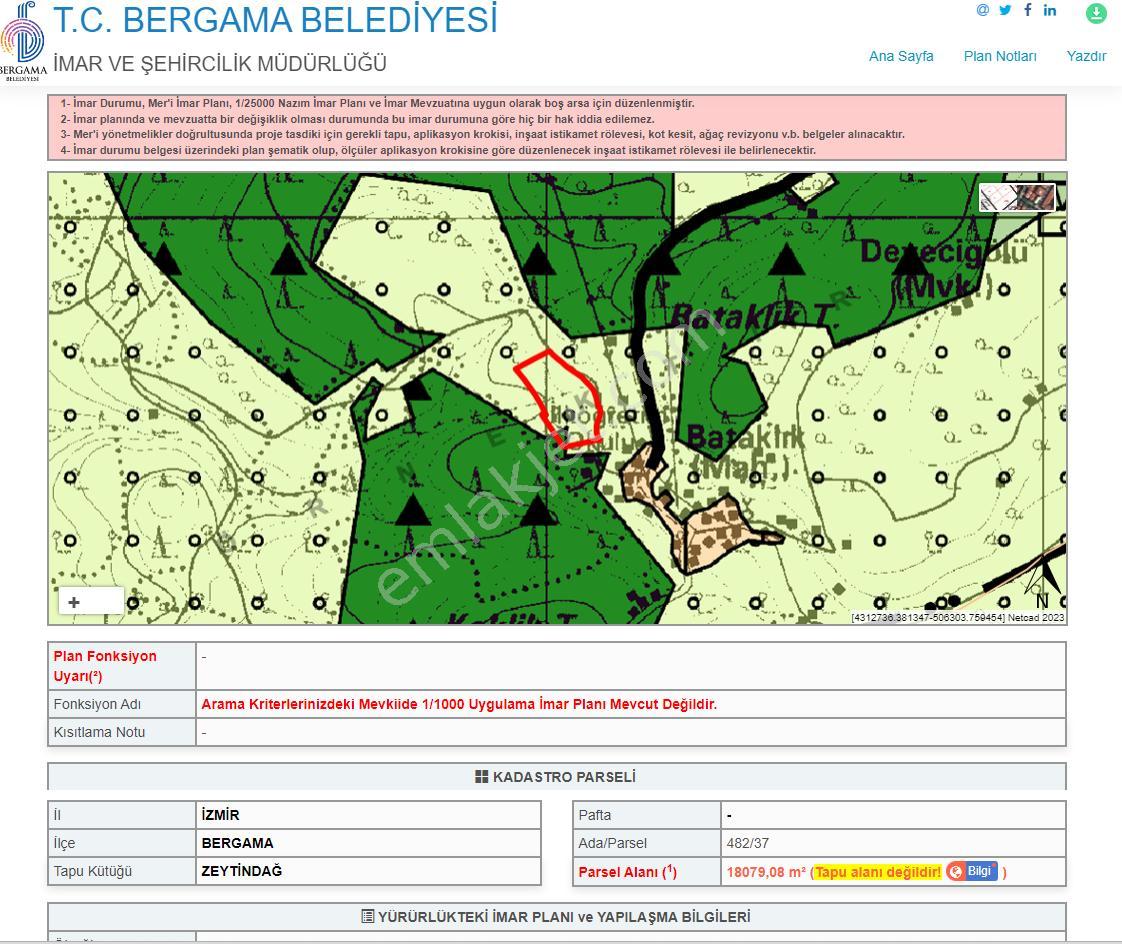Open the Twitter share icon
The image size is (1122, 944).
tap(1005, 10)
